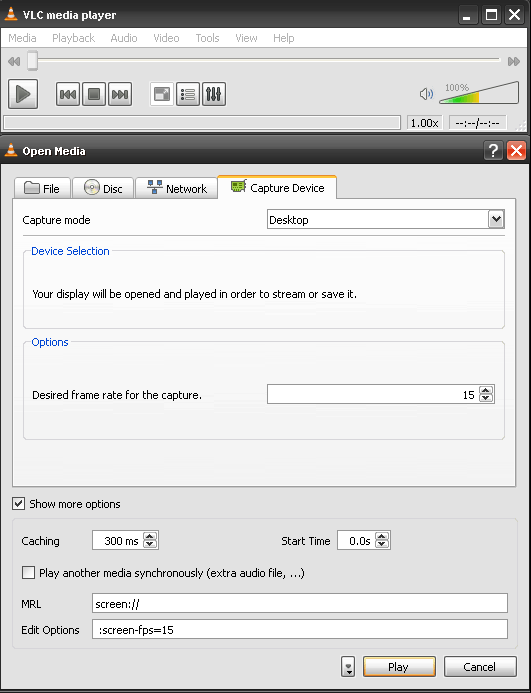Increase the Start Time value
The width and height of the screenshot is (531, 693).
click(x=382, y=537)
